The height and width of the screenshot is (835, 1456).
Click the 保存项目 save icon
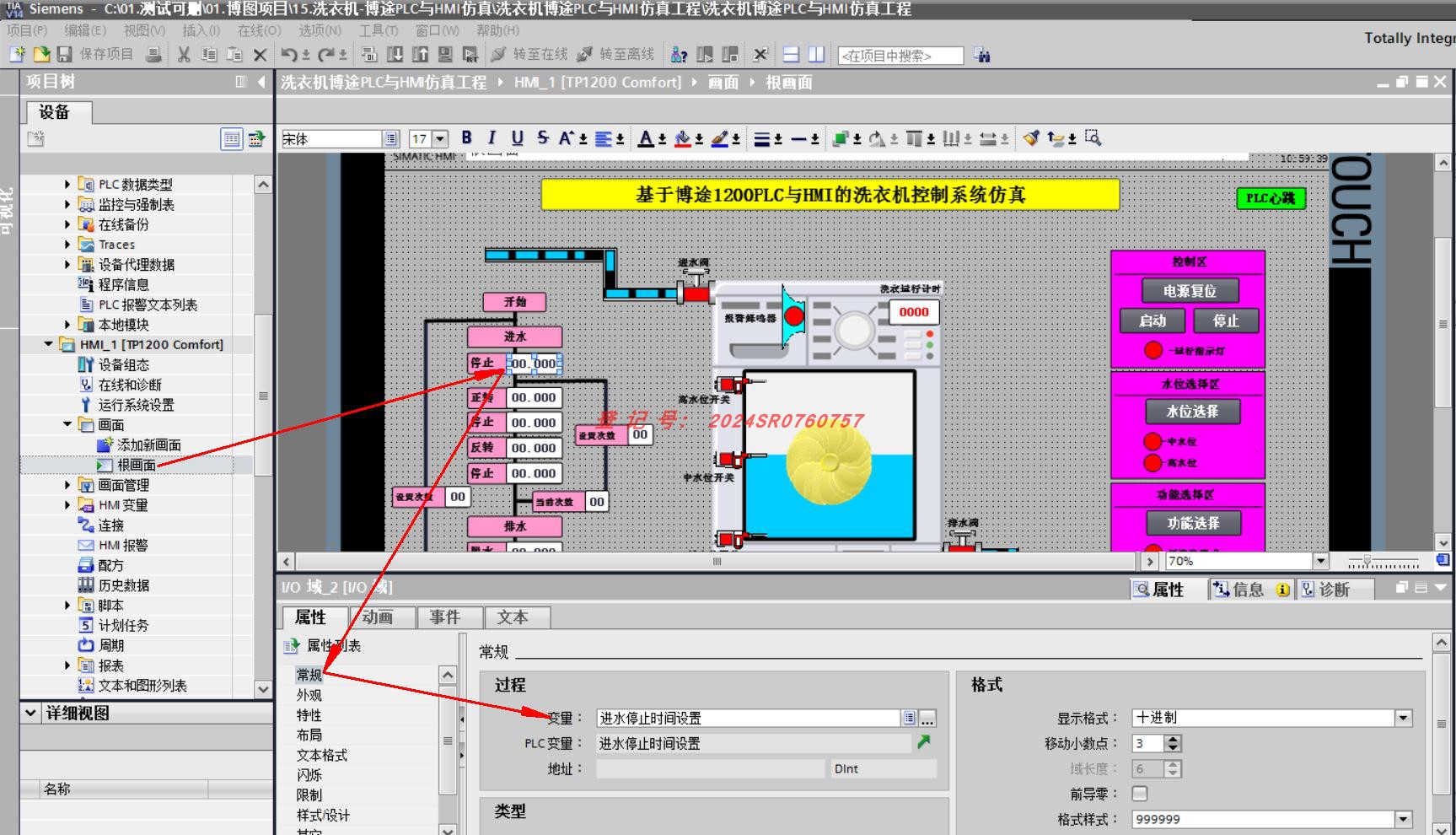coord(65,55)
